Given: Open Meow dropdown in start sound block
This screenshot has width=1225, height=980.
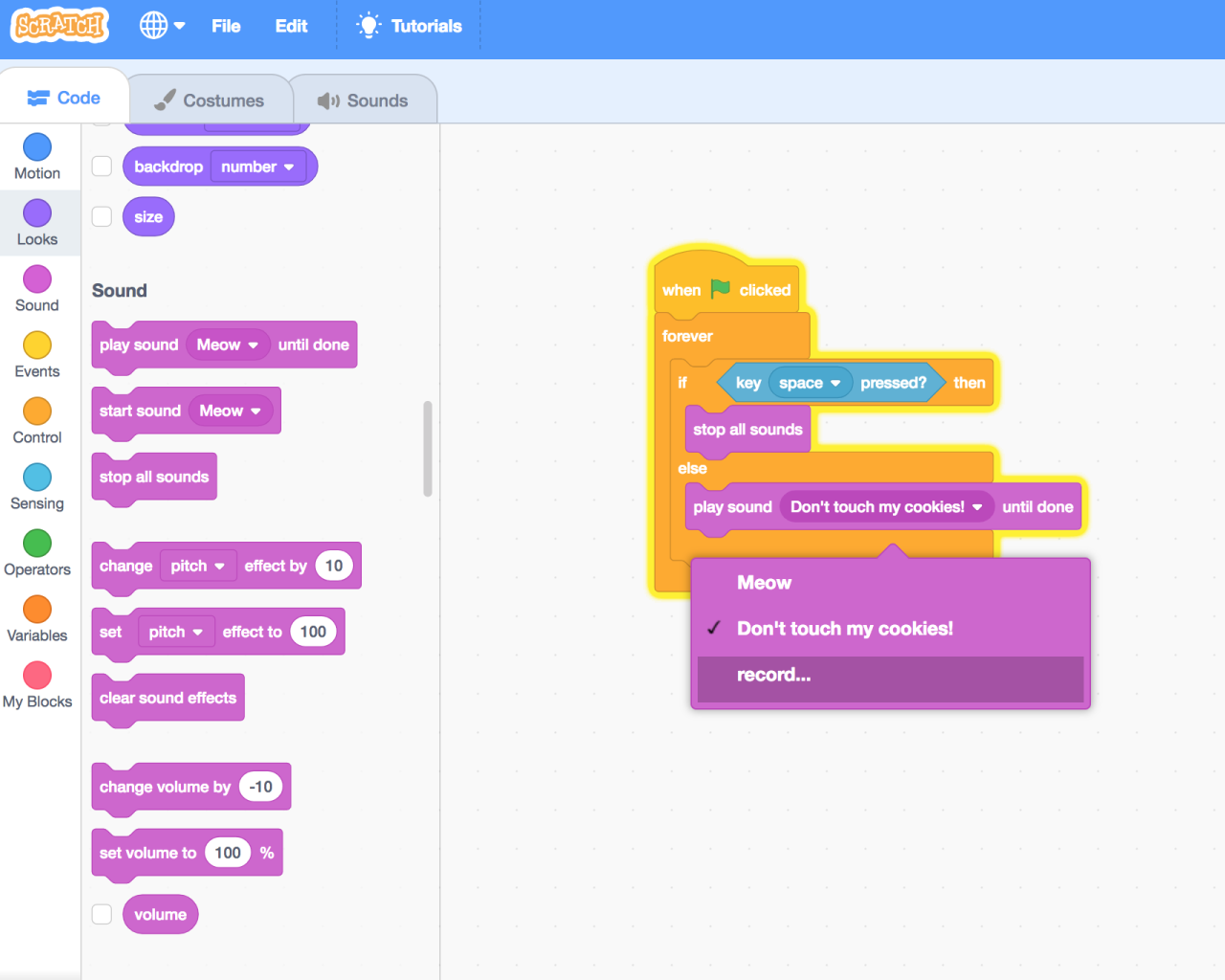Looking at the screenshot, I should click(x=231, y=411).
